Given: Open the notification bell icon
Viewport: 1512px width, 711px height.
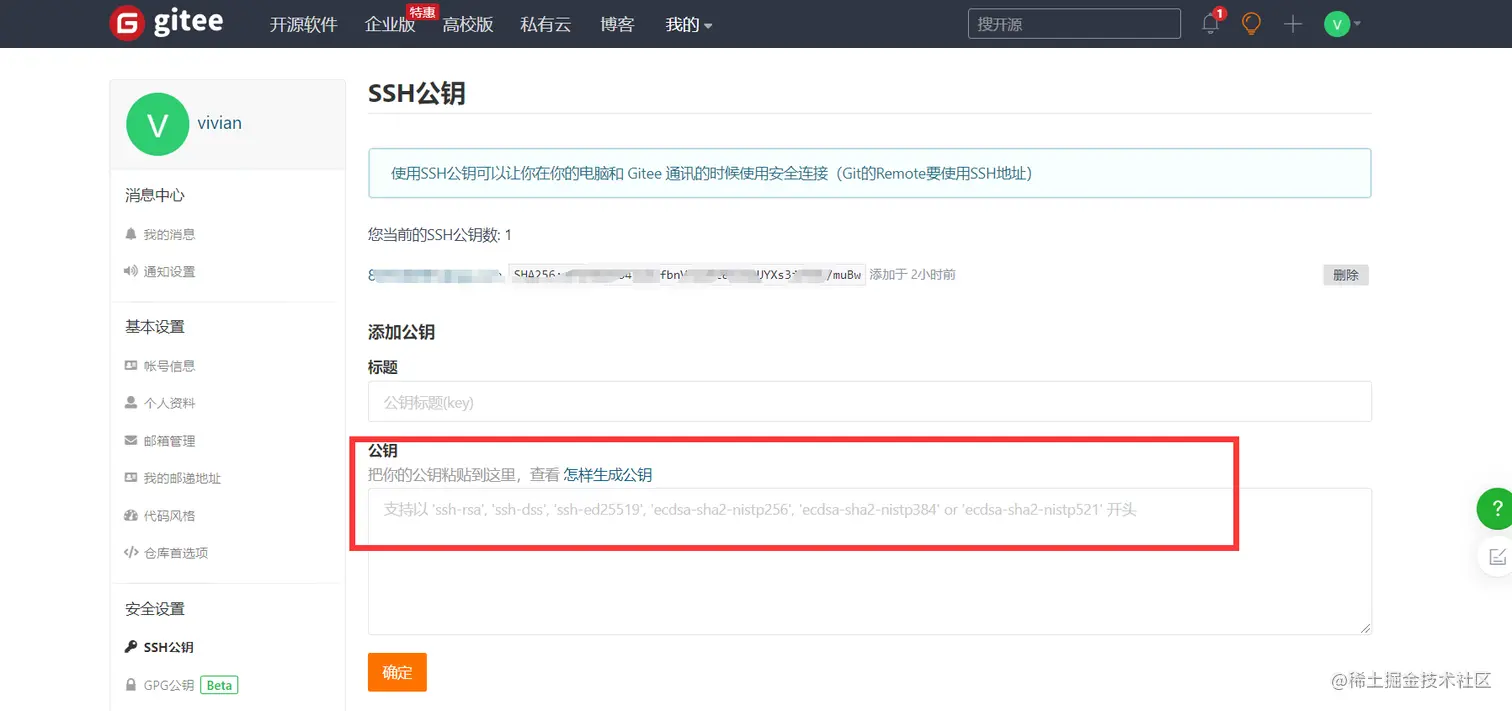Looking at the screenshot, I should coord(1211,23).
